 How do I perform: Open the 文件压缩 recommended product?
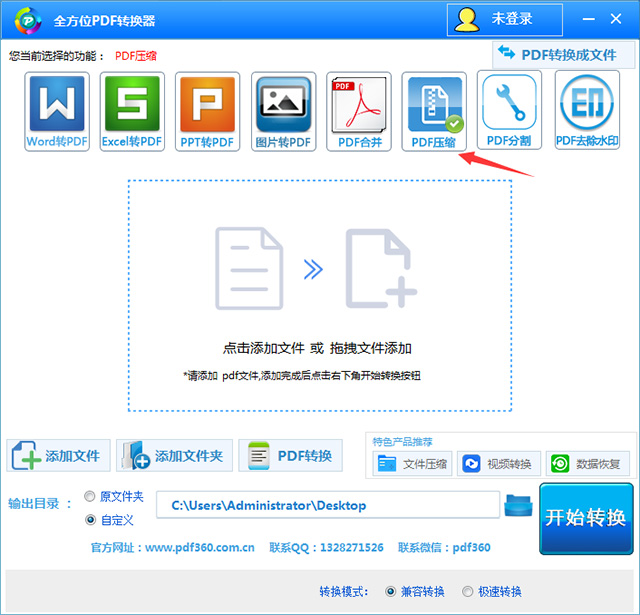[412, 464]
